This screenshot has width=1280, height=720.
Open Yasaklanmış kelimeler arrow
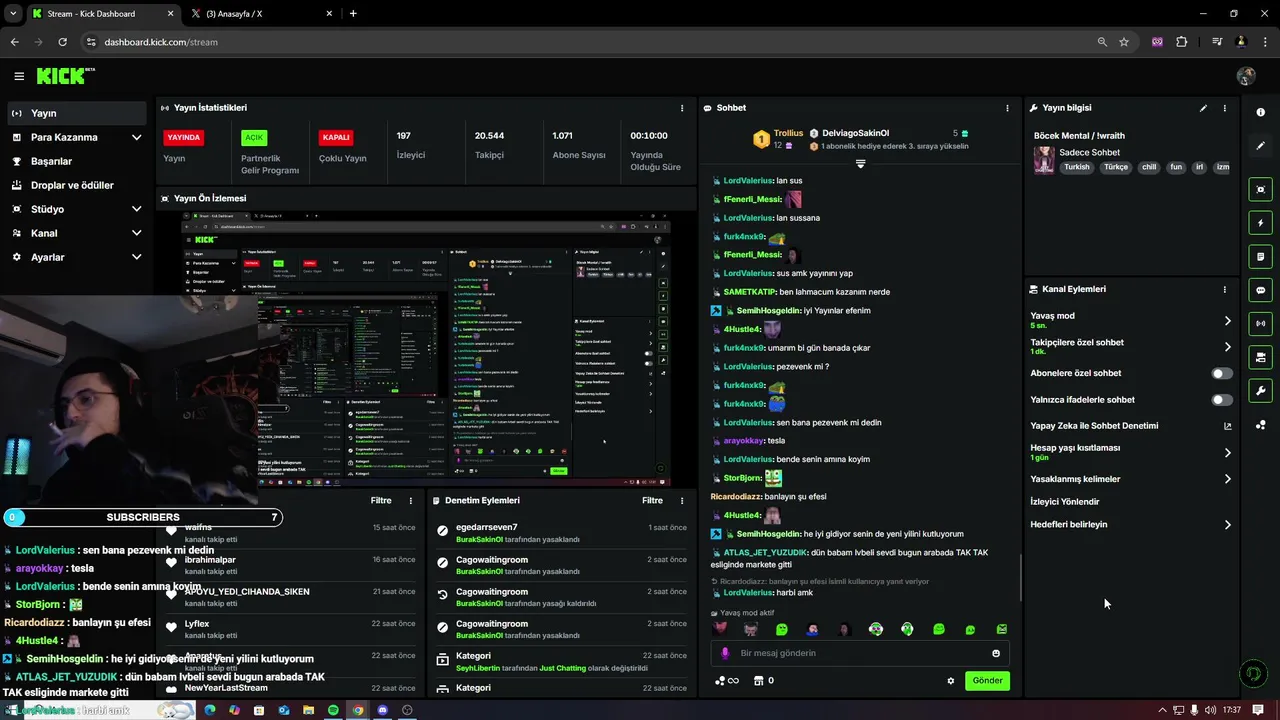pos(1227,479)
